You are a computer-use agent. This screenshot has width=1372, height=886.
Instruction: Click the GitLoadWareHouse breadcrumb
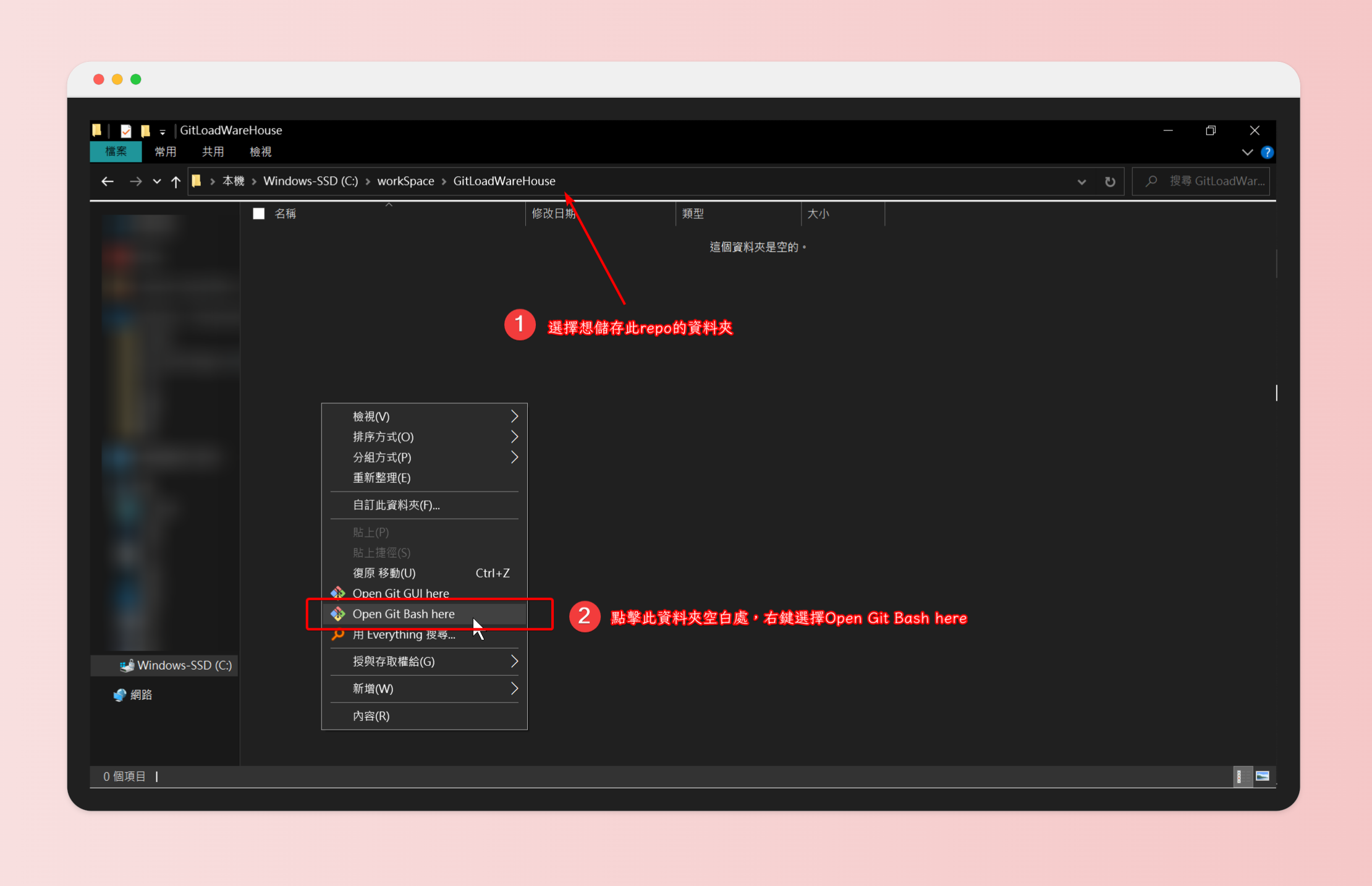[x=504, y=181]
